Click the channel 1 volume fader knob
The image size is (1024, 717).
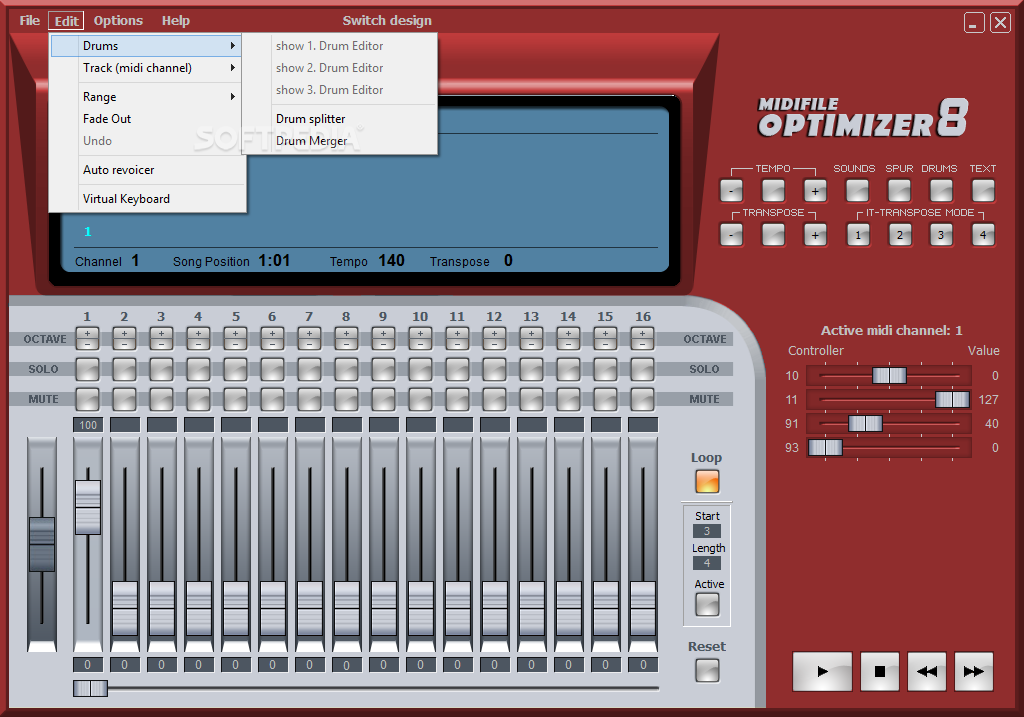[x=88, y=507]
